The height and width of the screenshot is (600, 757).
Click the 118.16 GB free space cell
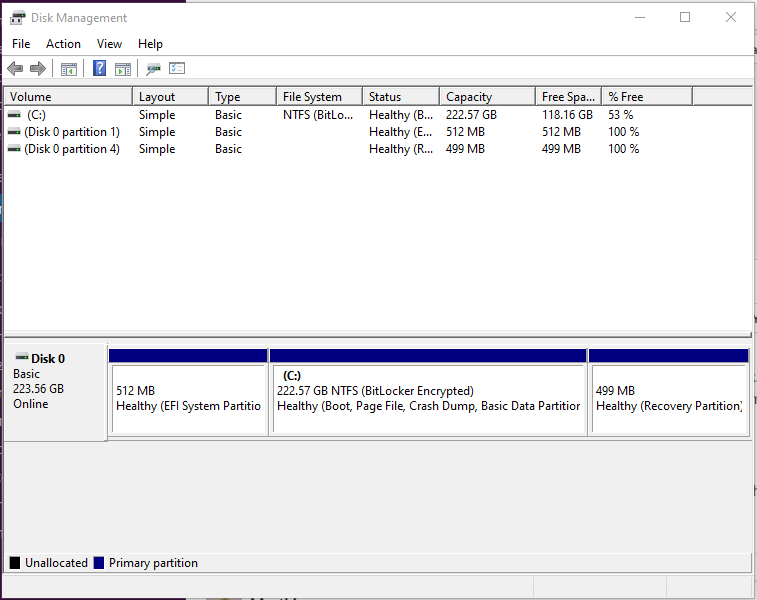[x=567, y=115]
